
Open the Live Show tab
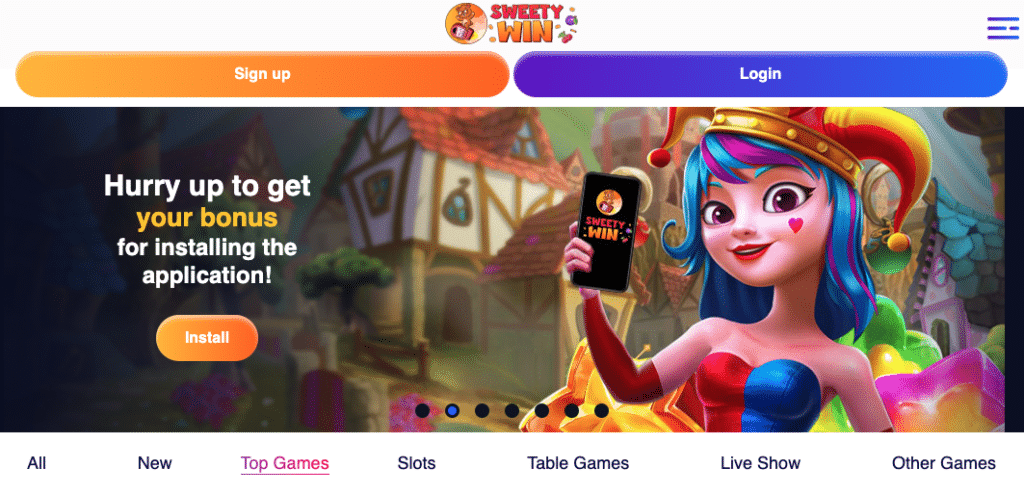coord(760,463)
